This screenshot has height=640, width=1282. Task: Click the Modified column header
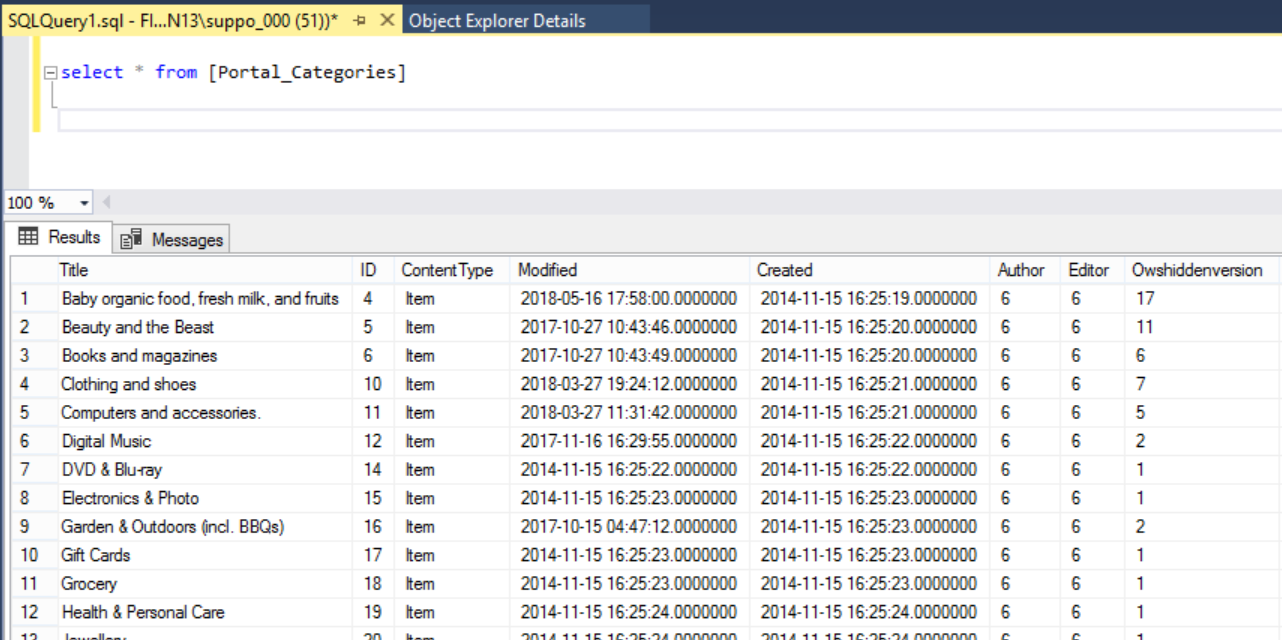(x=630, y=270)
